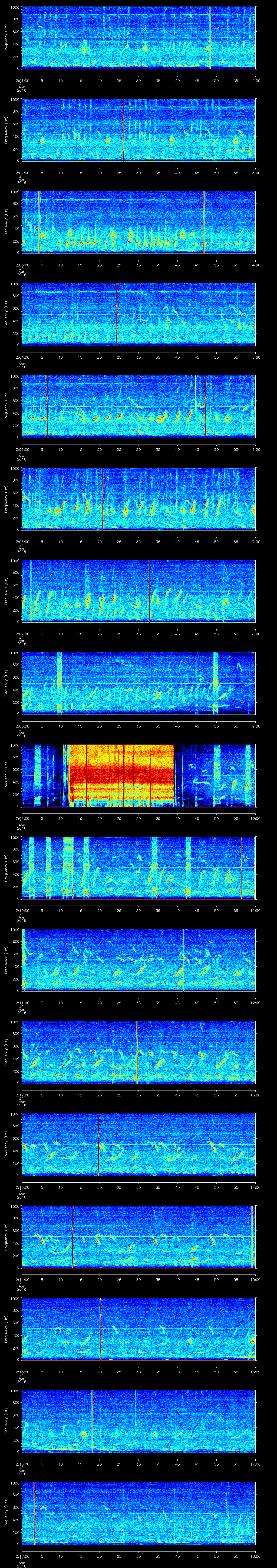Click the '2:10:00' start time label
Image resolution: width=277 pixels, height=1568 pixels.
pos(22,910)
